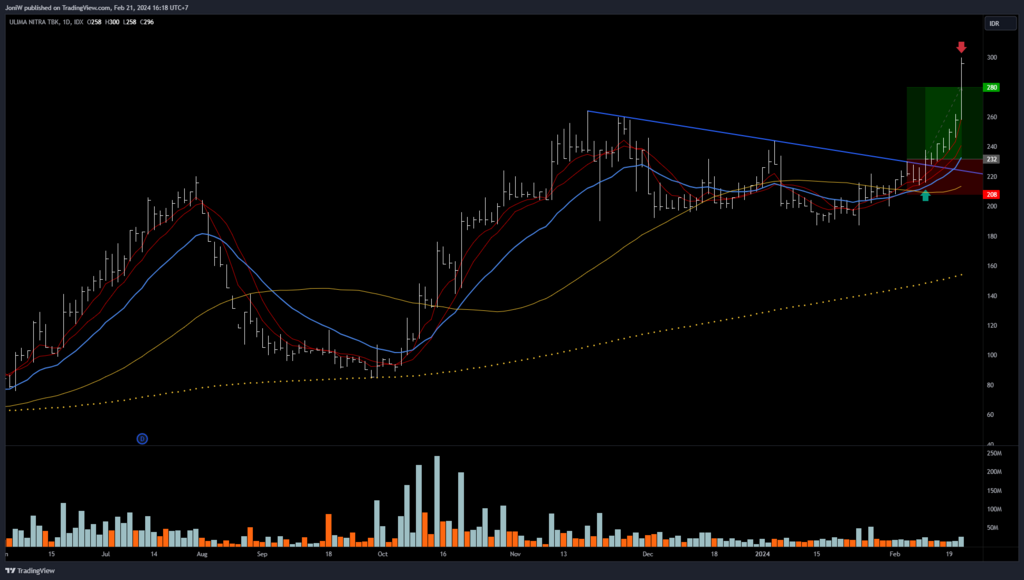Click the Aug label on time axis
The height and width of the screenshot is (580, 1024).
202,552
